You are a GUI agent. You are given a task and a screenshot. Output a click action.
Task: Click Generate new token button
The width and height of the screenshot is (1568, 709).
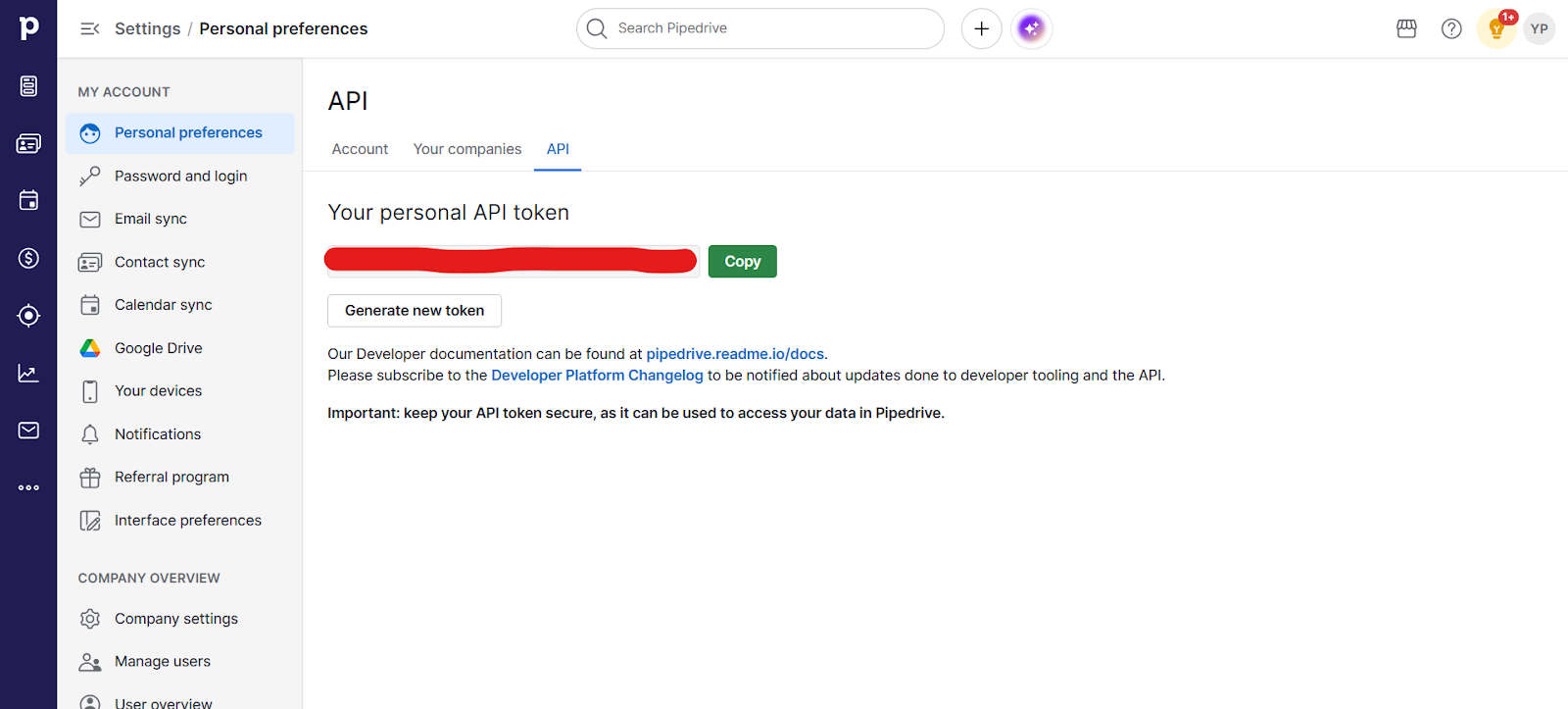tap(414, 311)
